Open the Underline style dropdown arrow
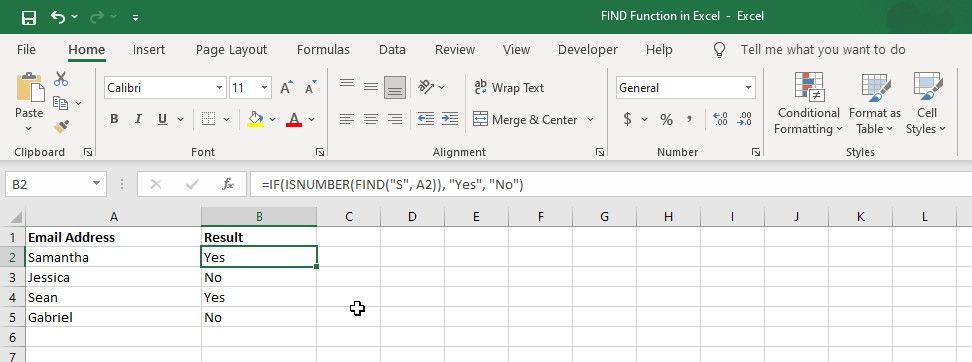This screenshot has width=972, height=362. click(x=180, y=120)
